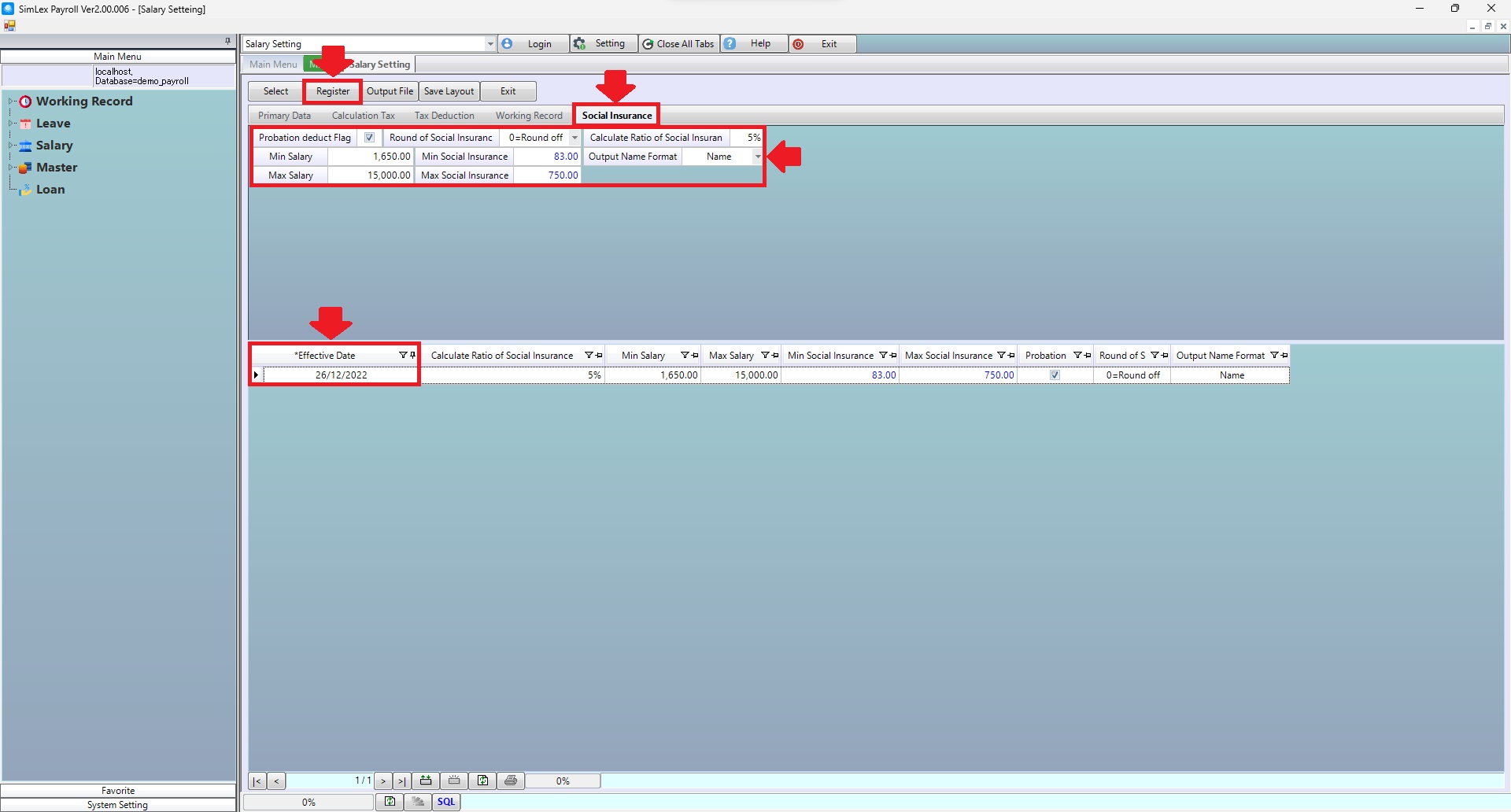Click the printer icon in the record navigator
The image size is (1511, 812).
[x=511, y=781]
